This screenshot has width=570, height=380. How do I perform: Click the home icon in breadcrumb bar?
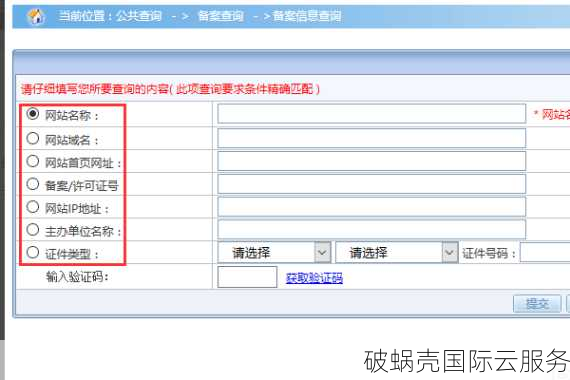coord(36,16)
